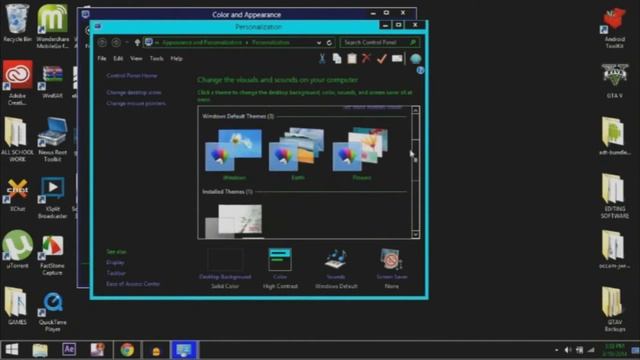The image size is (640, 360).
Task: Open Control Panel Home link
Action: [x=132, y=76]
